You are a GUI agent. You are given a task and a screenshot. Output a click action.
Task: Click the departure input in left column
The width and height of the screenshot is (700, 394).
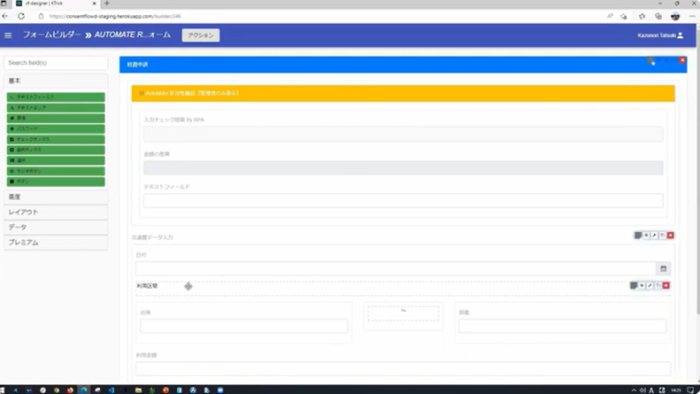click(244, 326)
